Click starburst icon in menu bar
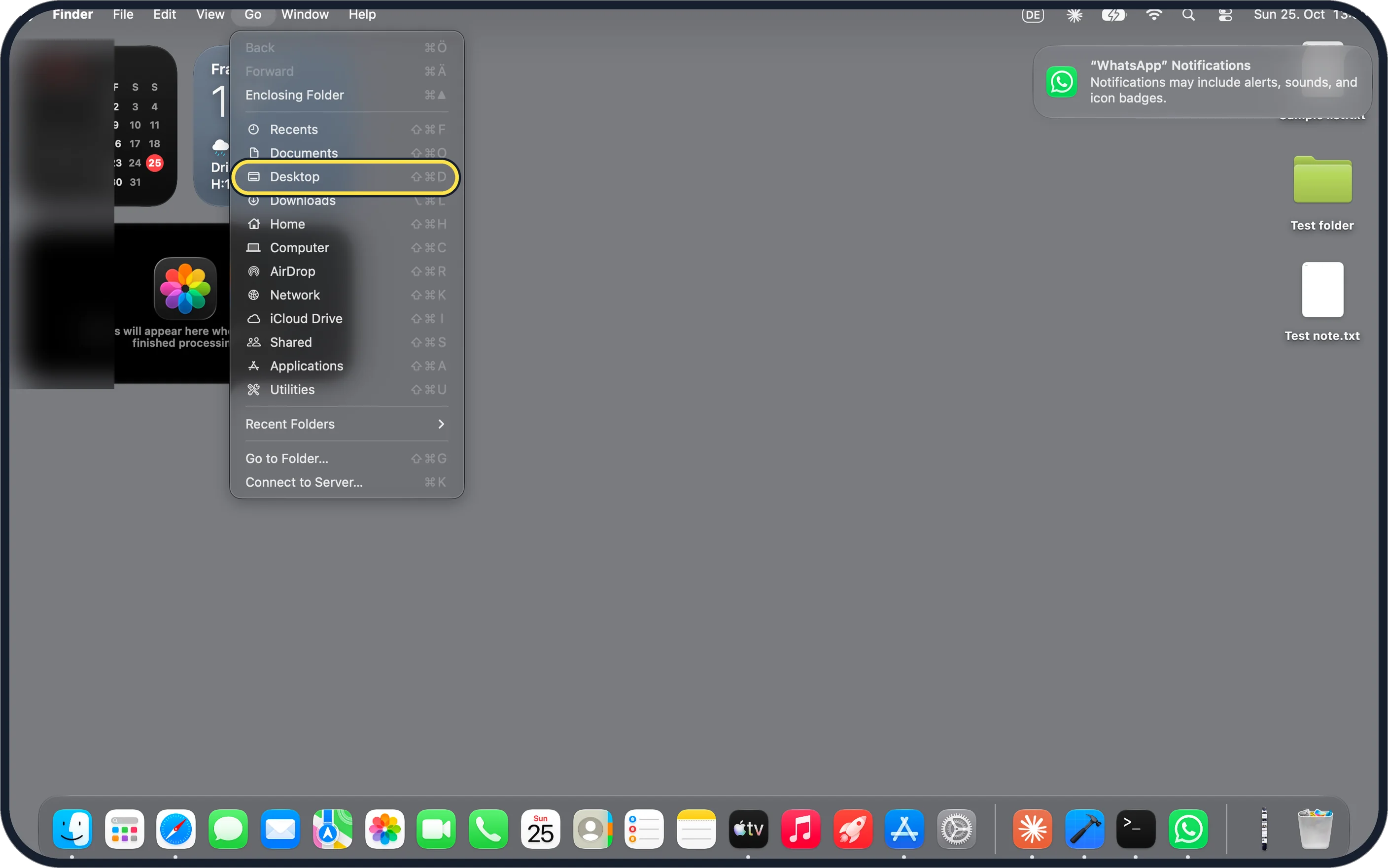This screenshot has height=868, width=1388. tap(1075, 15)
